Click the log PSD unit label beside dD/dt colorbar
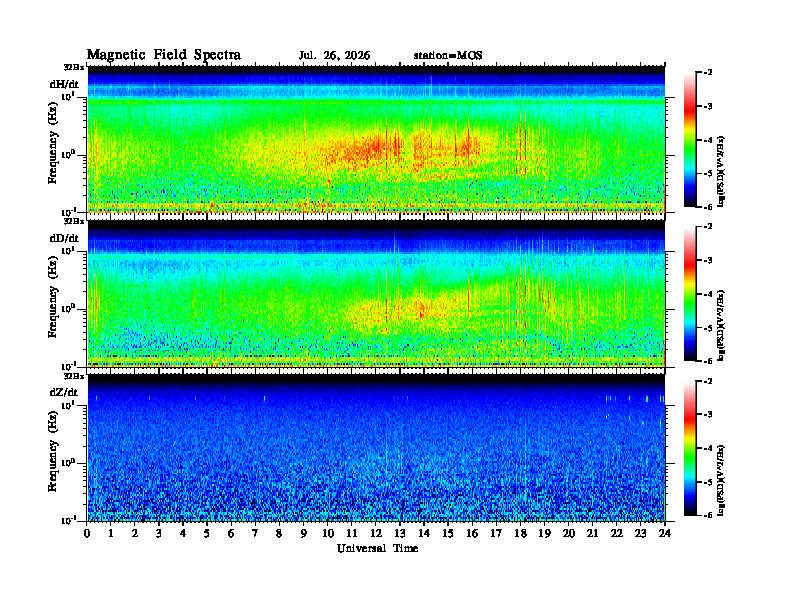The height and width of the screenshot is (612, 792). tap(722, 325)
